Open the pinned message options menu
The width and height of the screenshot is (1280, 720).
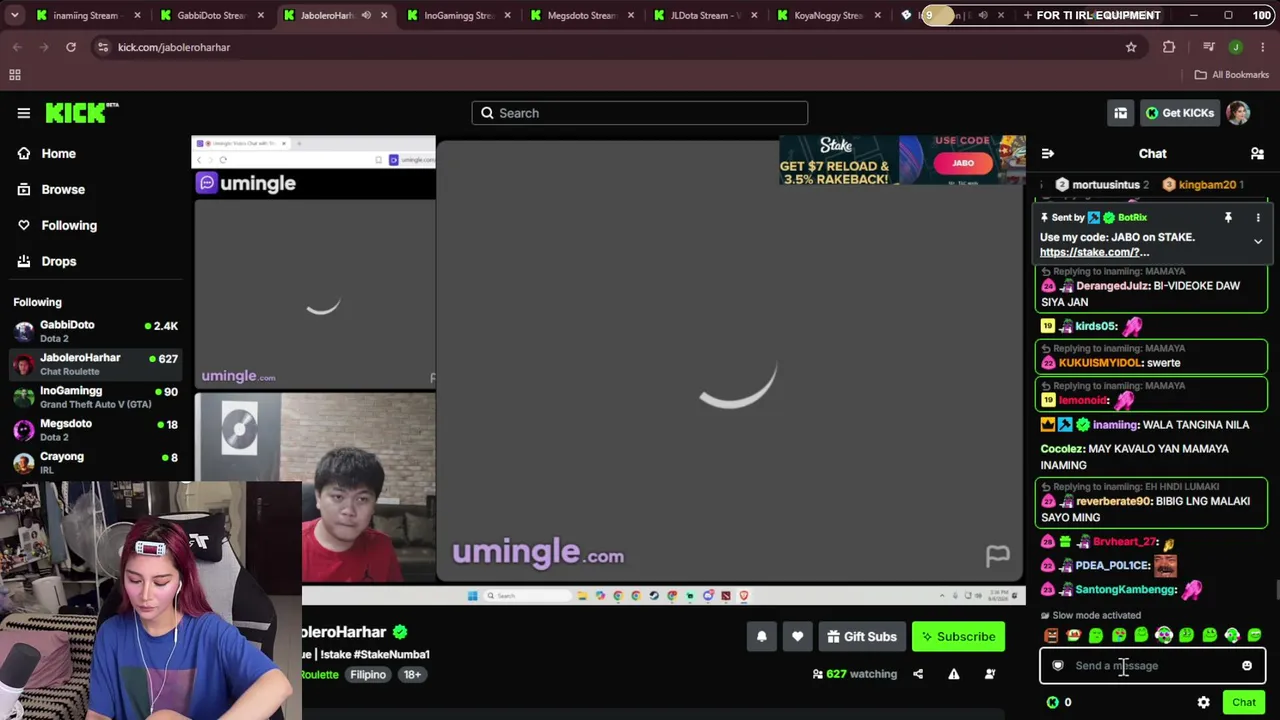coord(1258,217)
